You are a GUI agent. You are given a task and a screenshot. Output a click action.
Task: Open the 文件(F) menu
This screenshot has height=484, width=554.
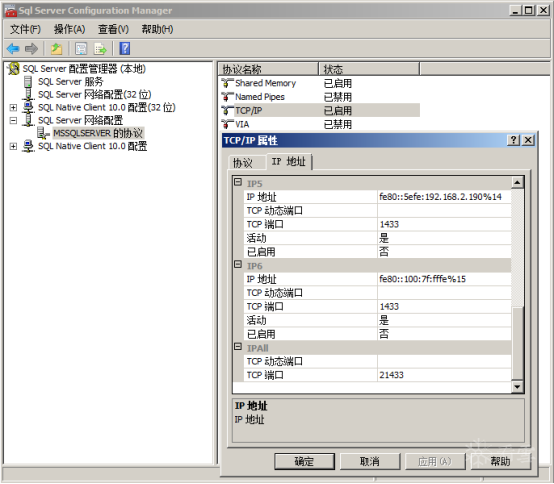click(25, 29)
